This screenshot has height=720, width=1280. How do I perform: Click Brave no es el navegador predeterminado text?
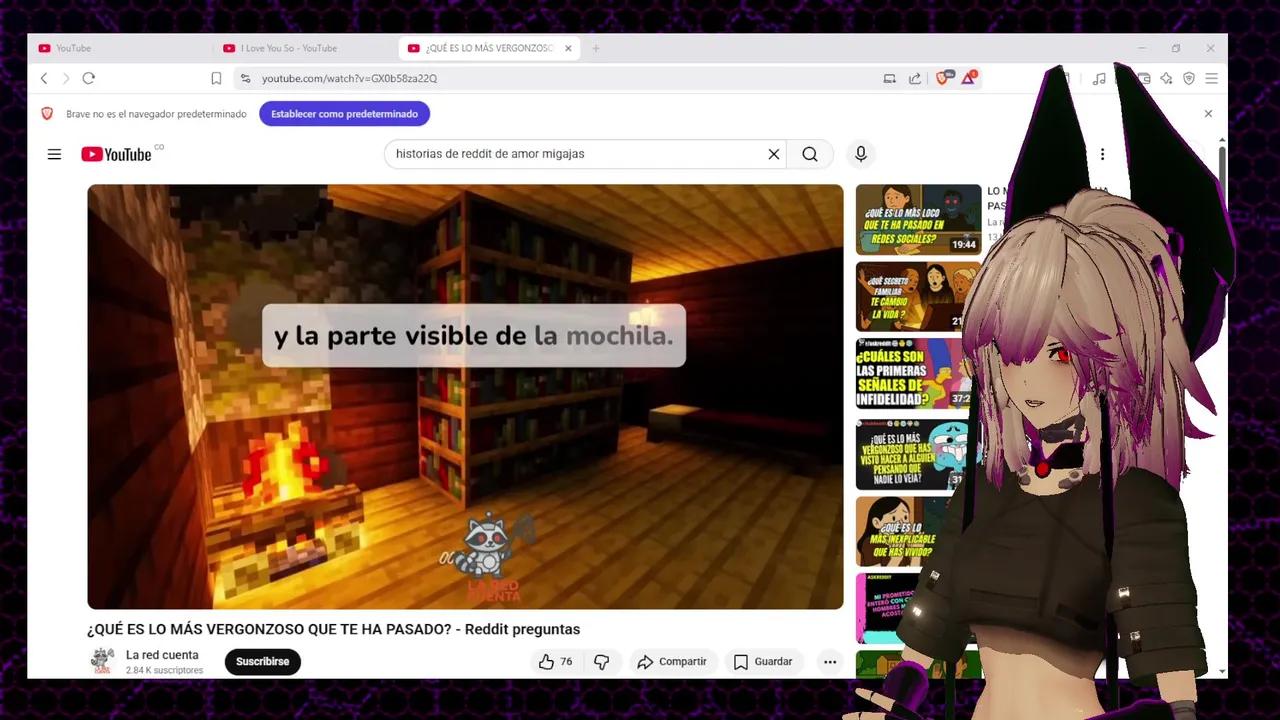pos(156,114)
